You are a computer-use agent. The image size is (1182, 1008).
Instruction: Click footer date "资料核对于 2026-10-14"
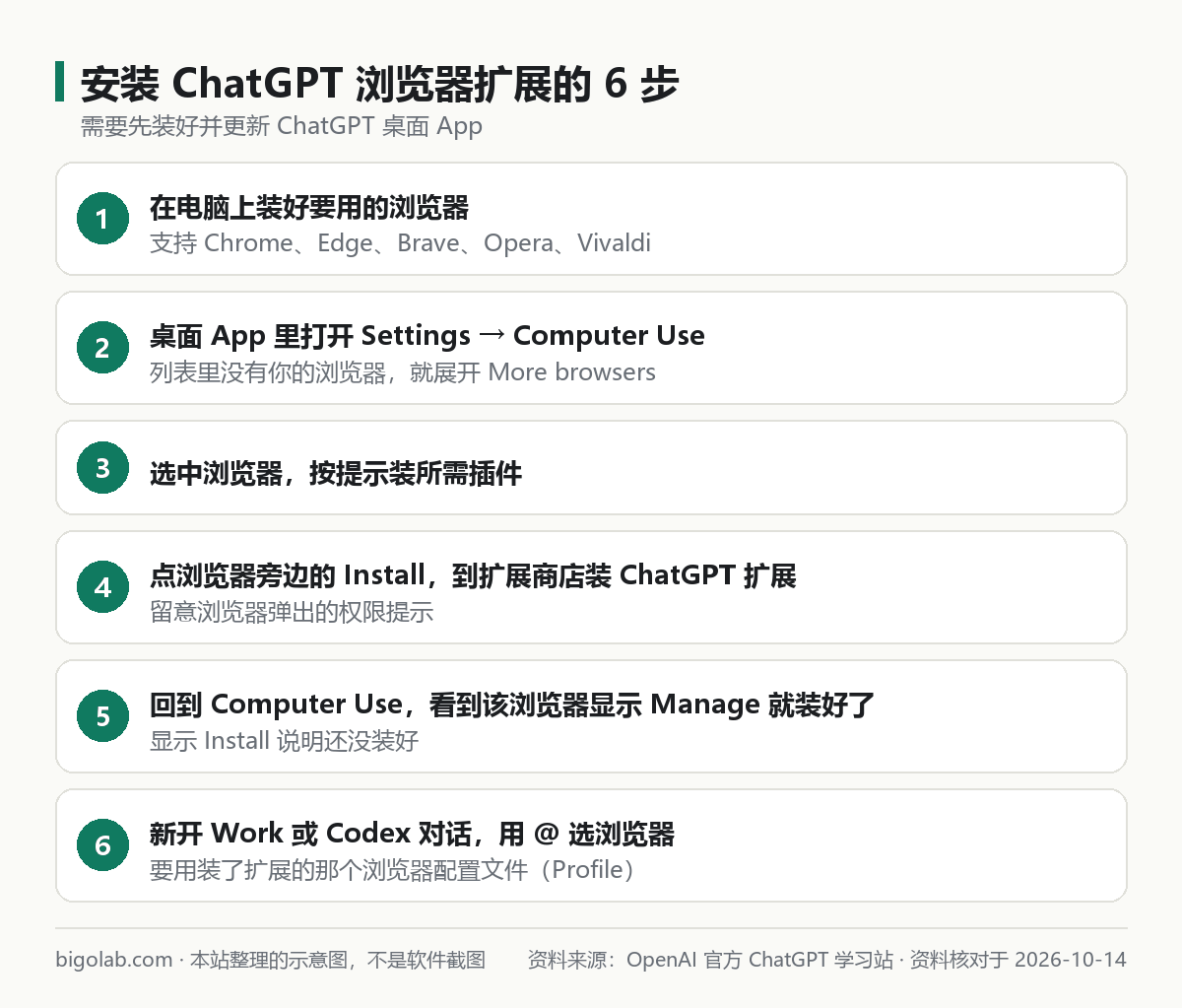coord(1018,960)
